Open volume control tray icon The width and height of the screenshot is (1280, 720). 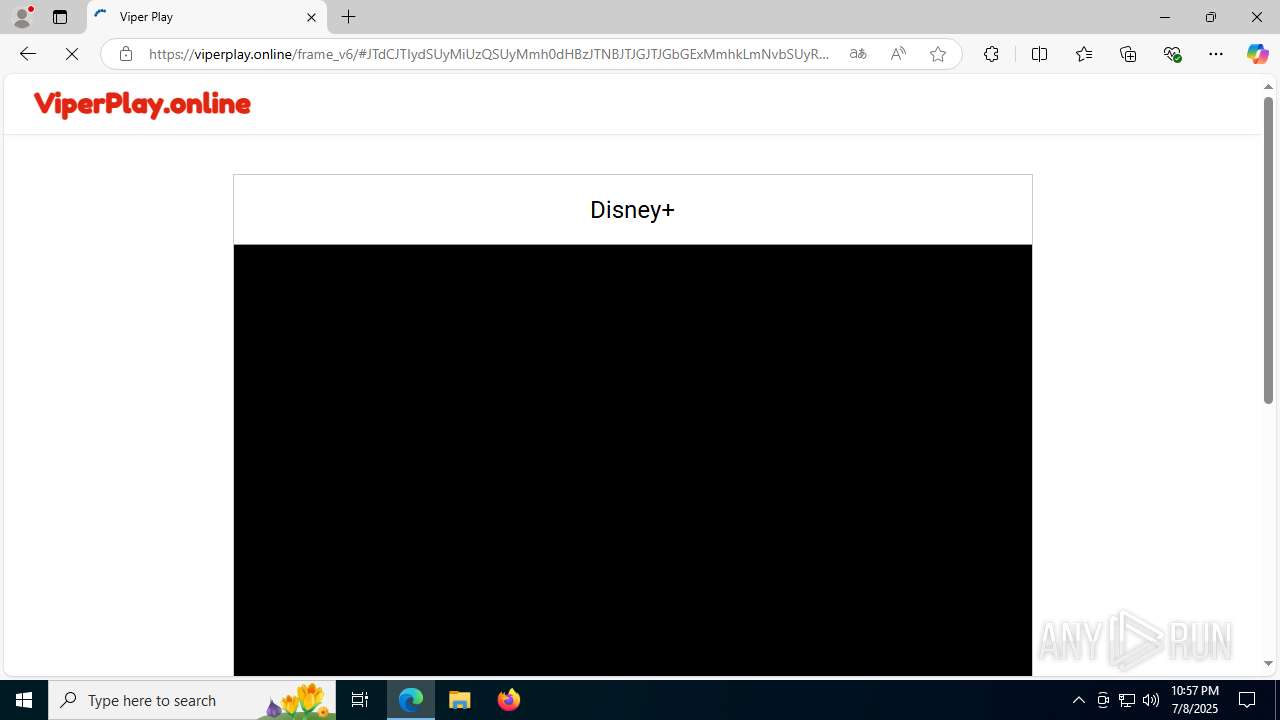[x=1151, y=700]
